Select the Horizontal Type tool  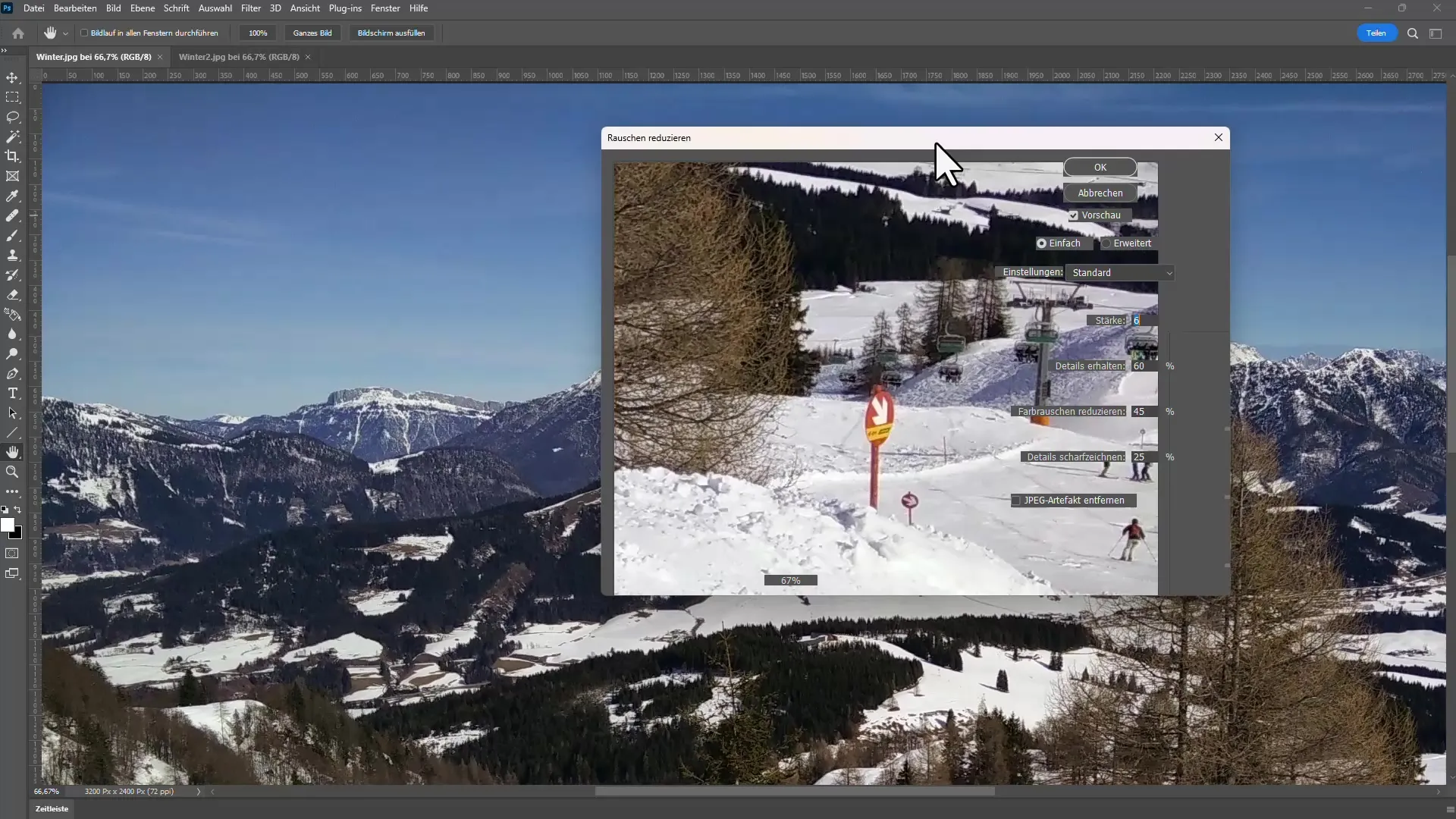pos(12,394)
